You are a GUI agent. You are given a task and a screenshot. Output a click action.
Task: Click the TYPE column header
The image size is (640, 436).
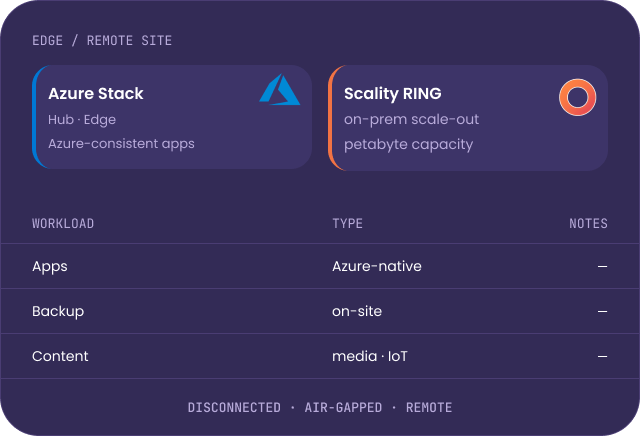coord(347,223)
